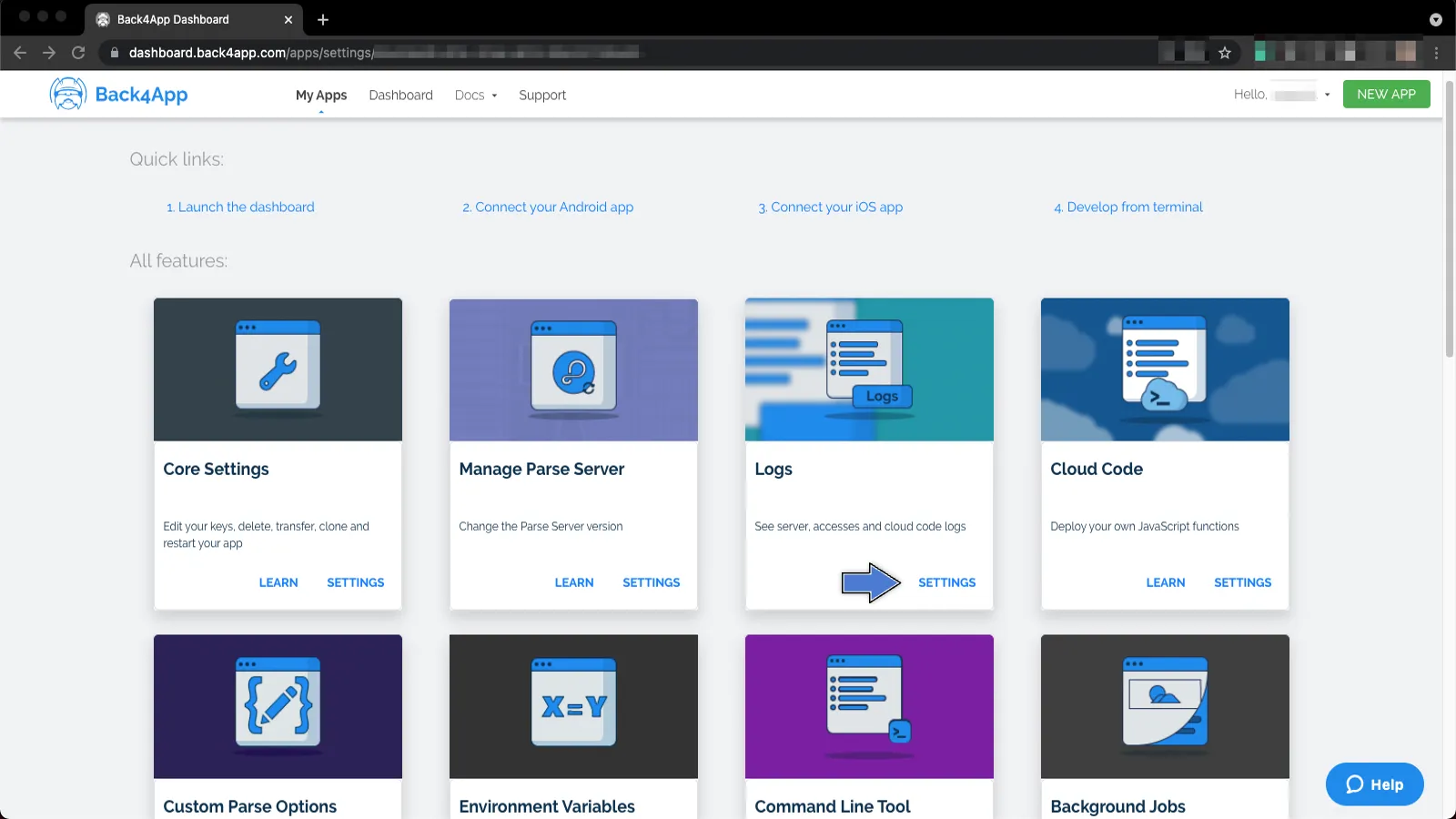The image size is (1456, 819).
Task: Open Chrome three-dot menu
Action: pyautogui.click(x=1436, y=53)
